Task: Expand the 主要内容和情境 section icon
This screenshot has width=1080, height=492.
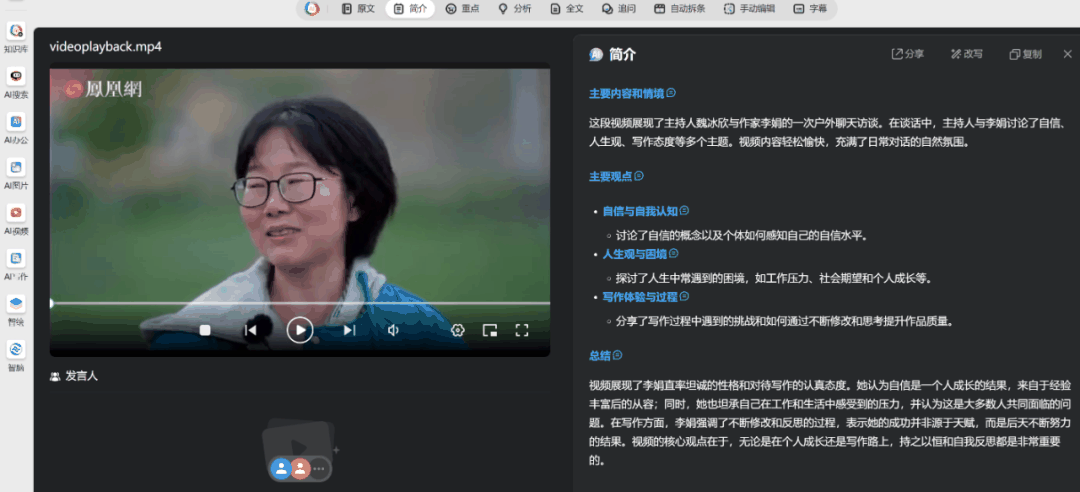Action: [x=671, y=93]
